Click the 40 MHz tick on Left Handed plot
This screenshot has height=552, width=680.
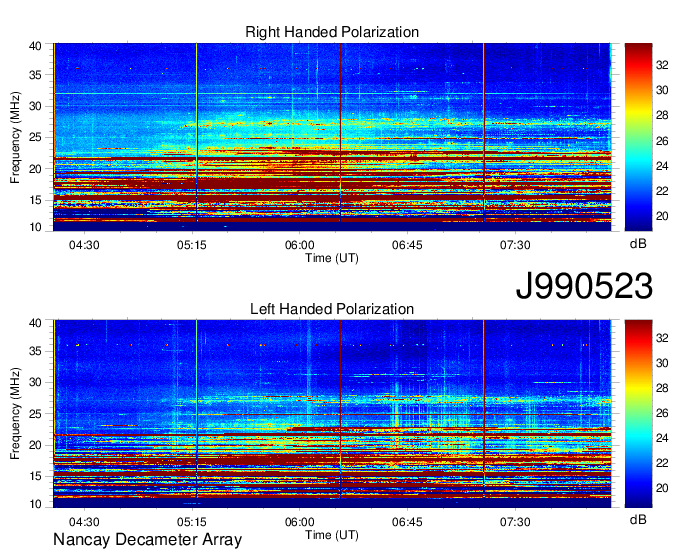coord(36,323)
